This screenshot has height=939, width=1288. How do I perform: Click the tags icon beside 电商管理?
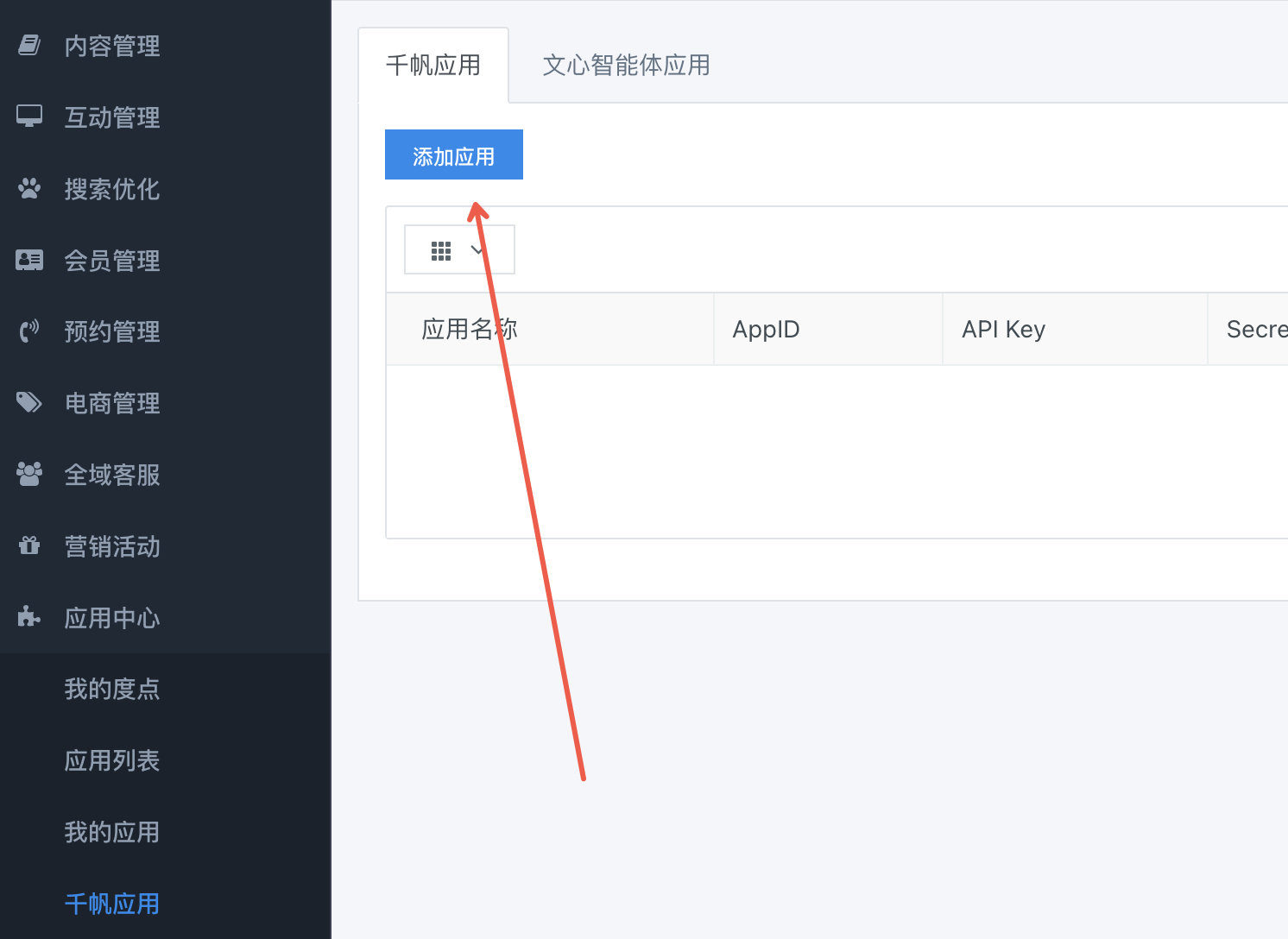[x=29, y=403]
